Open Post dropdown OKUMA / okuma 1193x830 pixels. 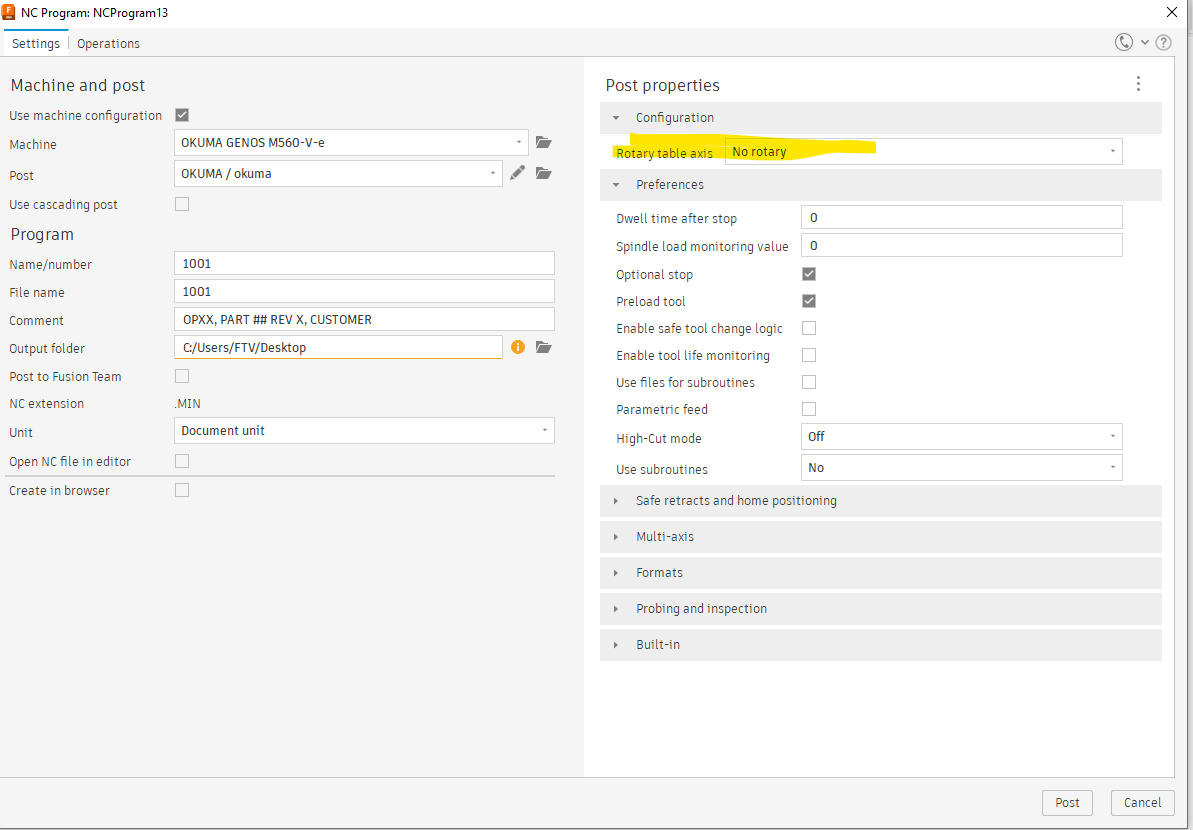click(x=338, y=173)
